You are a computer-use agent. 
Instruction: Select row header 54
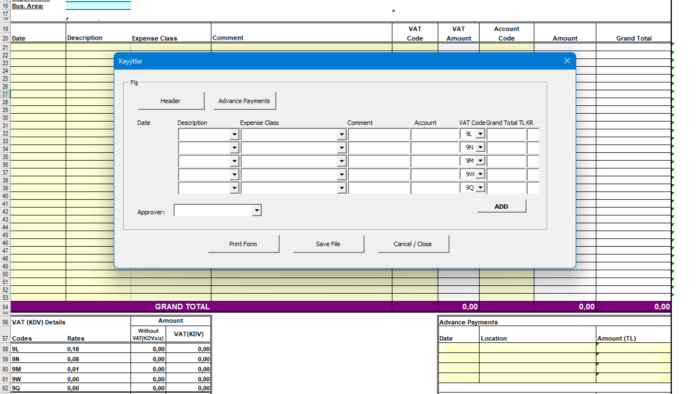(x=5, y=307)
